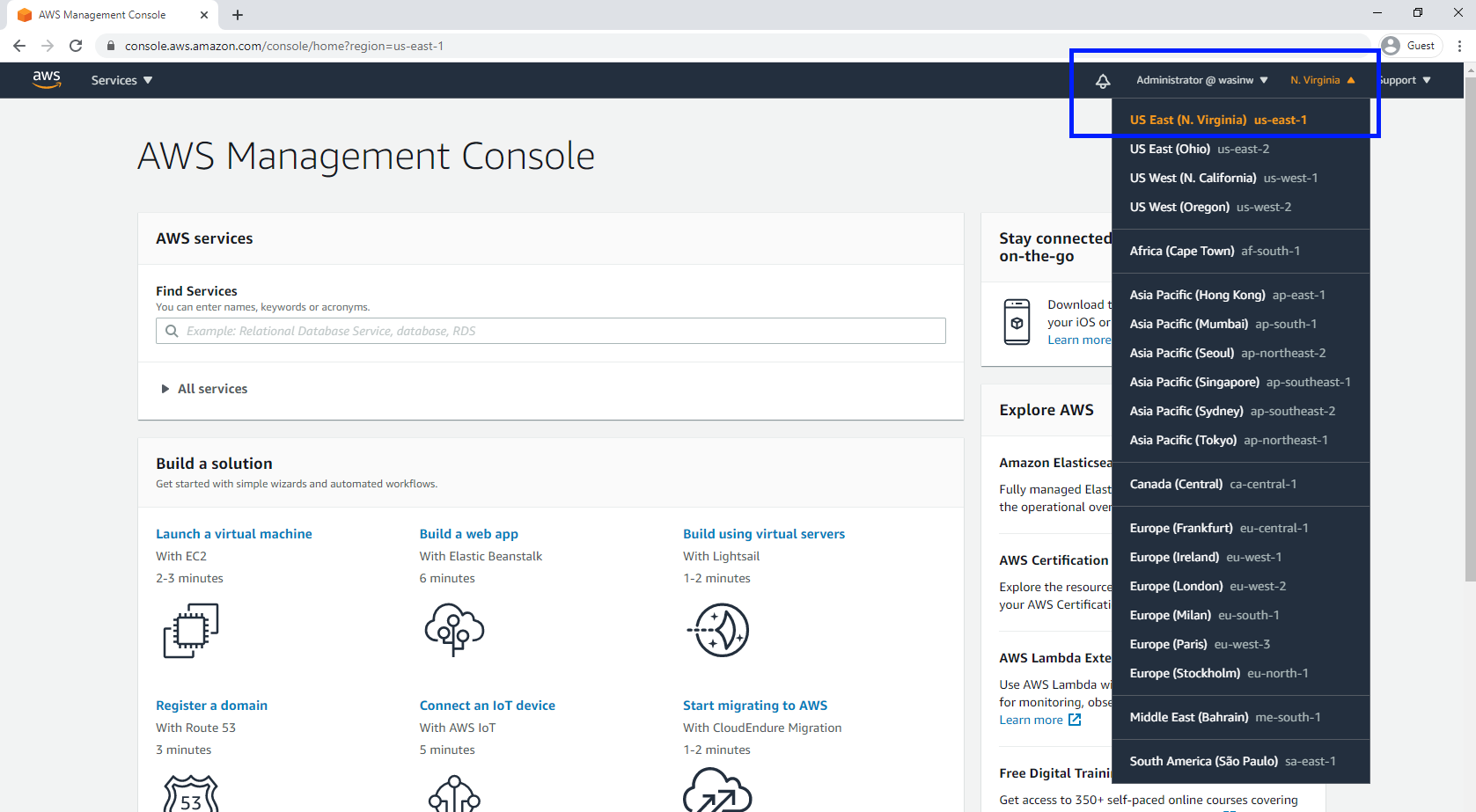1476x812 pixels.
Task: Click the Elastic Beanstalk web app icon
Action: pos(455,630)
